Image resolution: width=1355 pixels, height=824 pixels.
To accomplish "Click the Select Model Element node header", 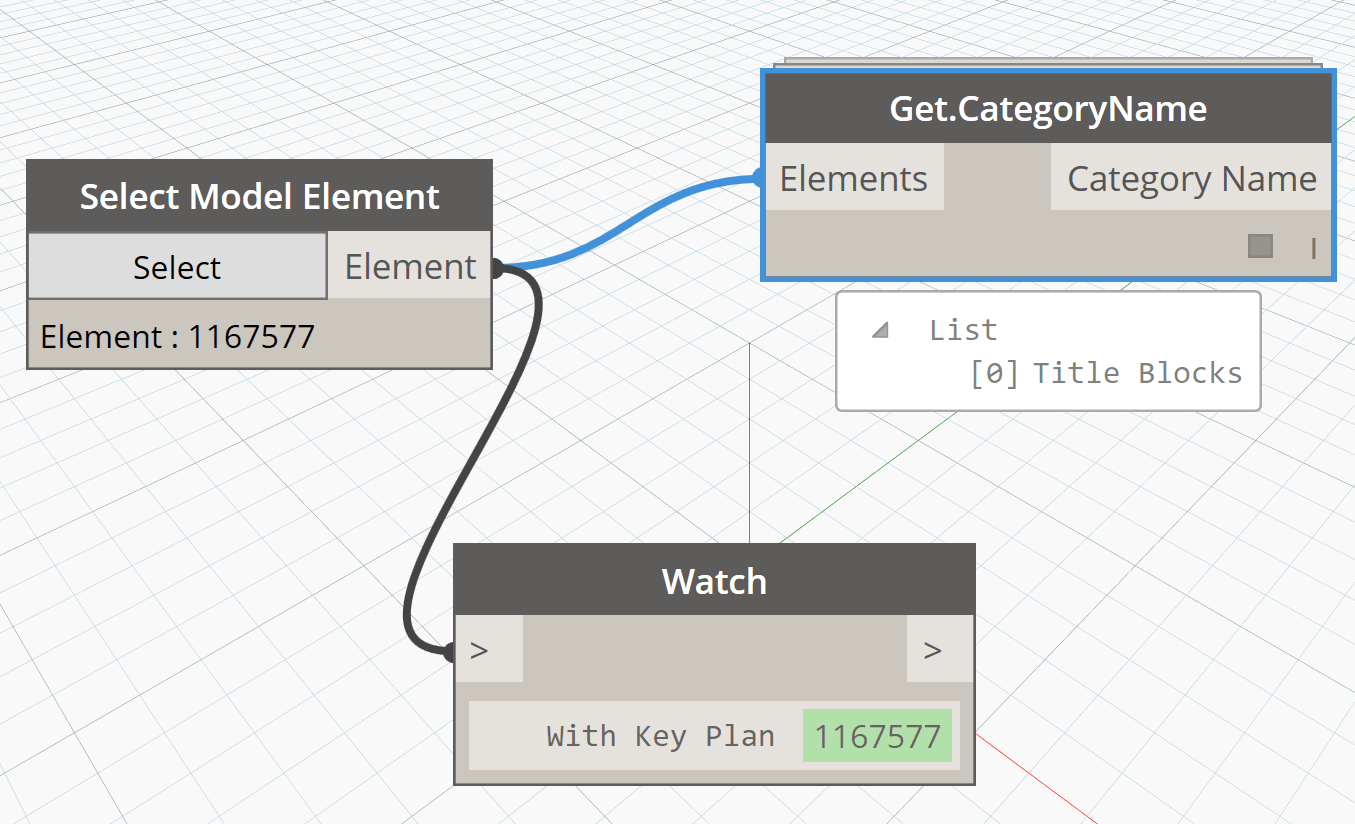I will coord(259,196).
